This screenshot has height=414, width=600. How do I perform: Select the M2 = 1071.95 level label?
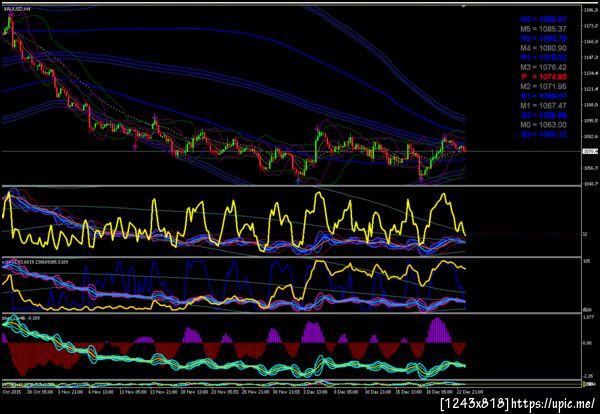[x=543, y=86]
